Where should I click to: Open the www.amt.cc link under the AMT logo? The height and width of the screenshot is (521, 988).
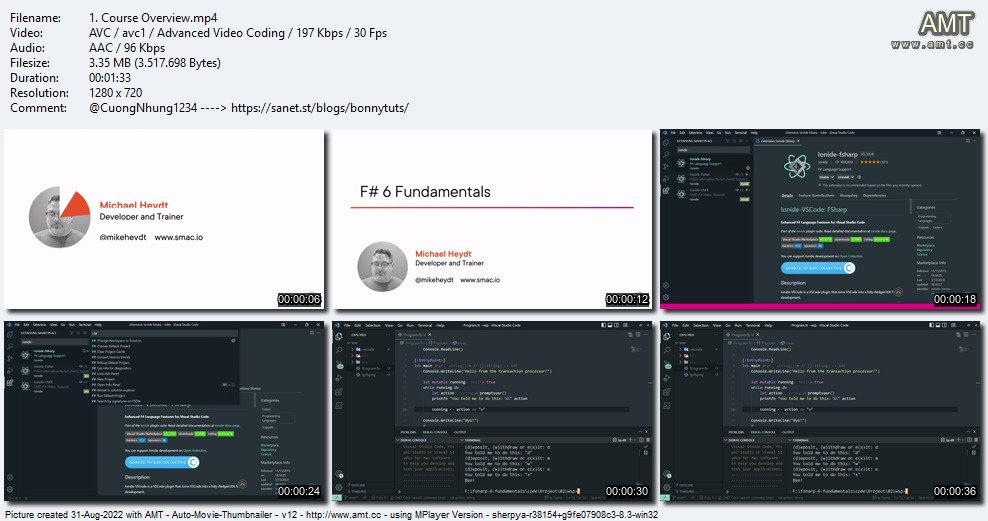(x=932, y=44)
